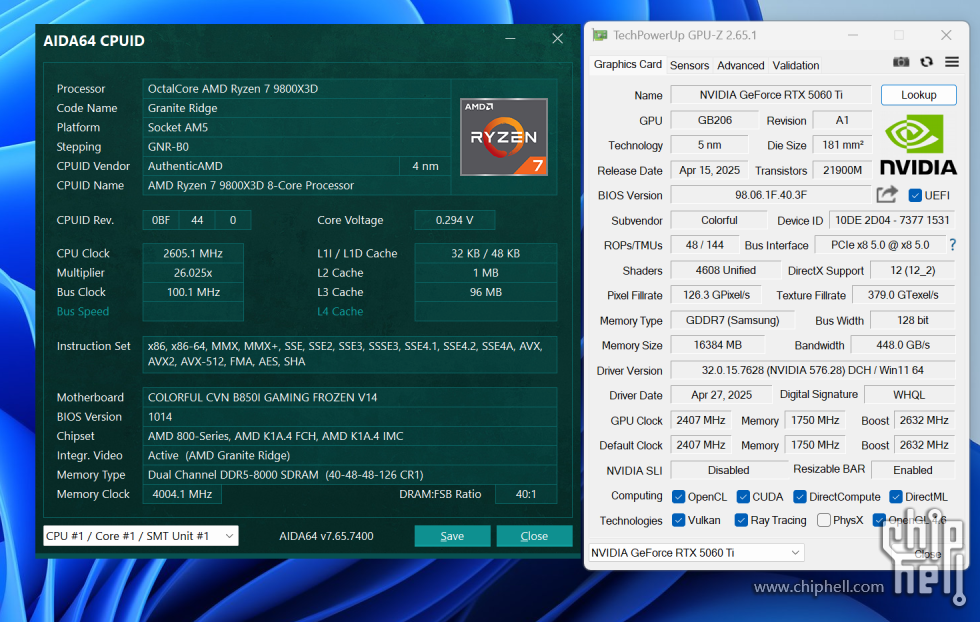Click the CPU Clock value '2605.1 MHz'
This screenshot has height=622, width=980.
[x=193, y=253]
